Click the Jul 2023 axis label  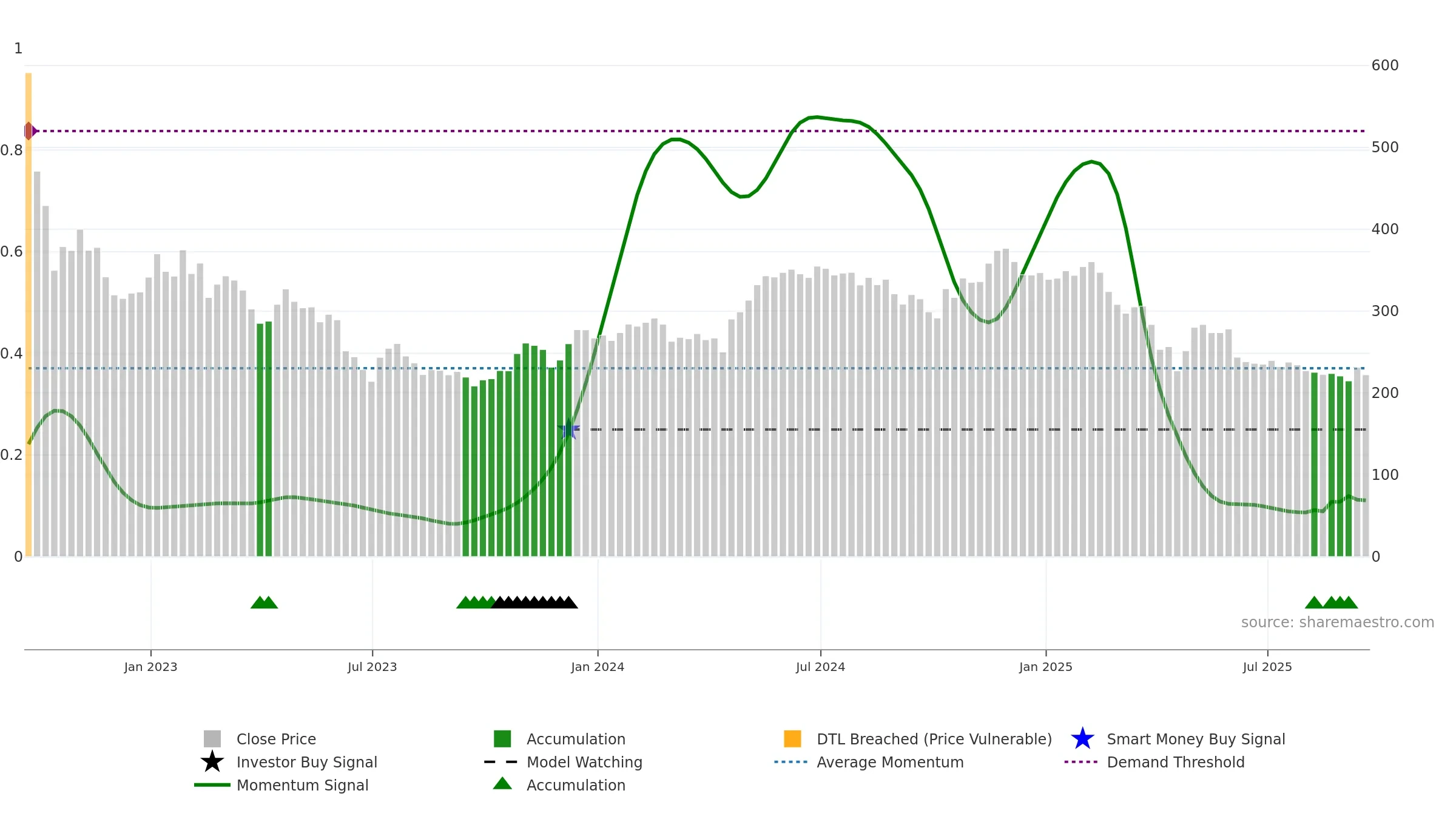tap(372, 667)
